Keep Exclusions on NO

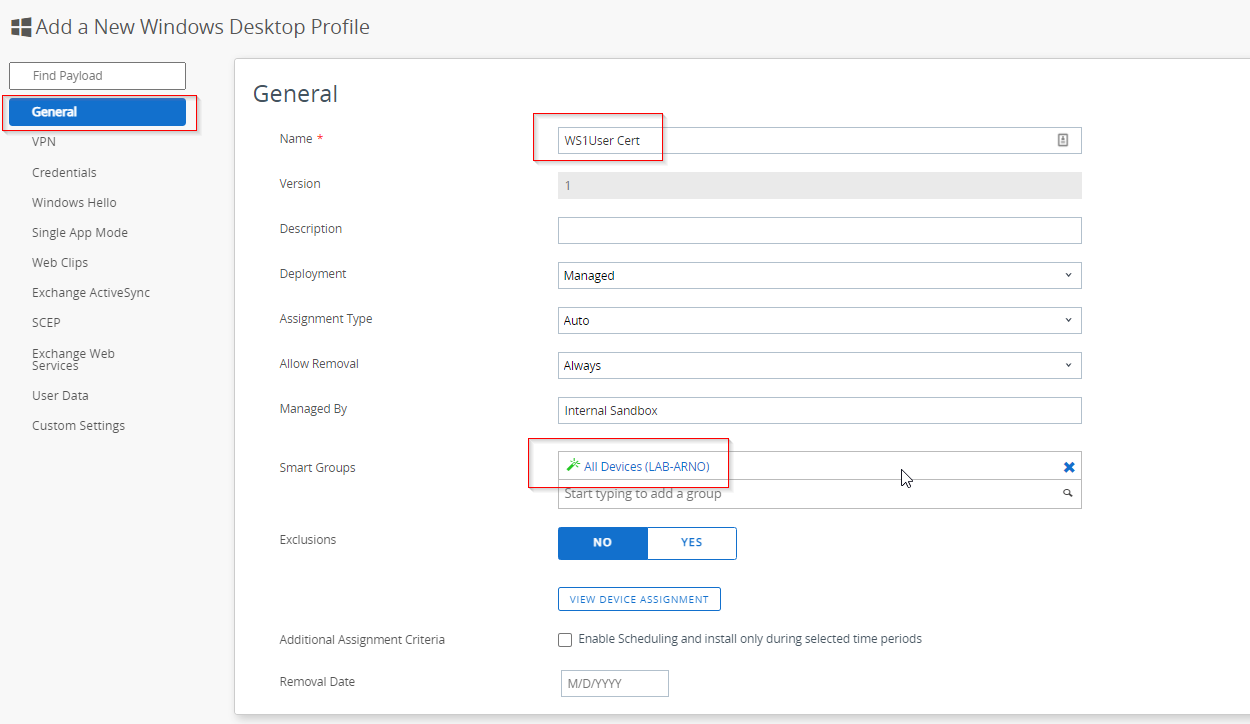(602, 542)
